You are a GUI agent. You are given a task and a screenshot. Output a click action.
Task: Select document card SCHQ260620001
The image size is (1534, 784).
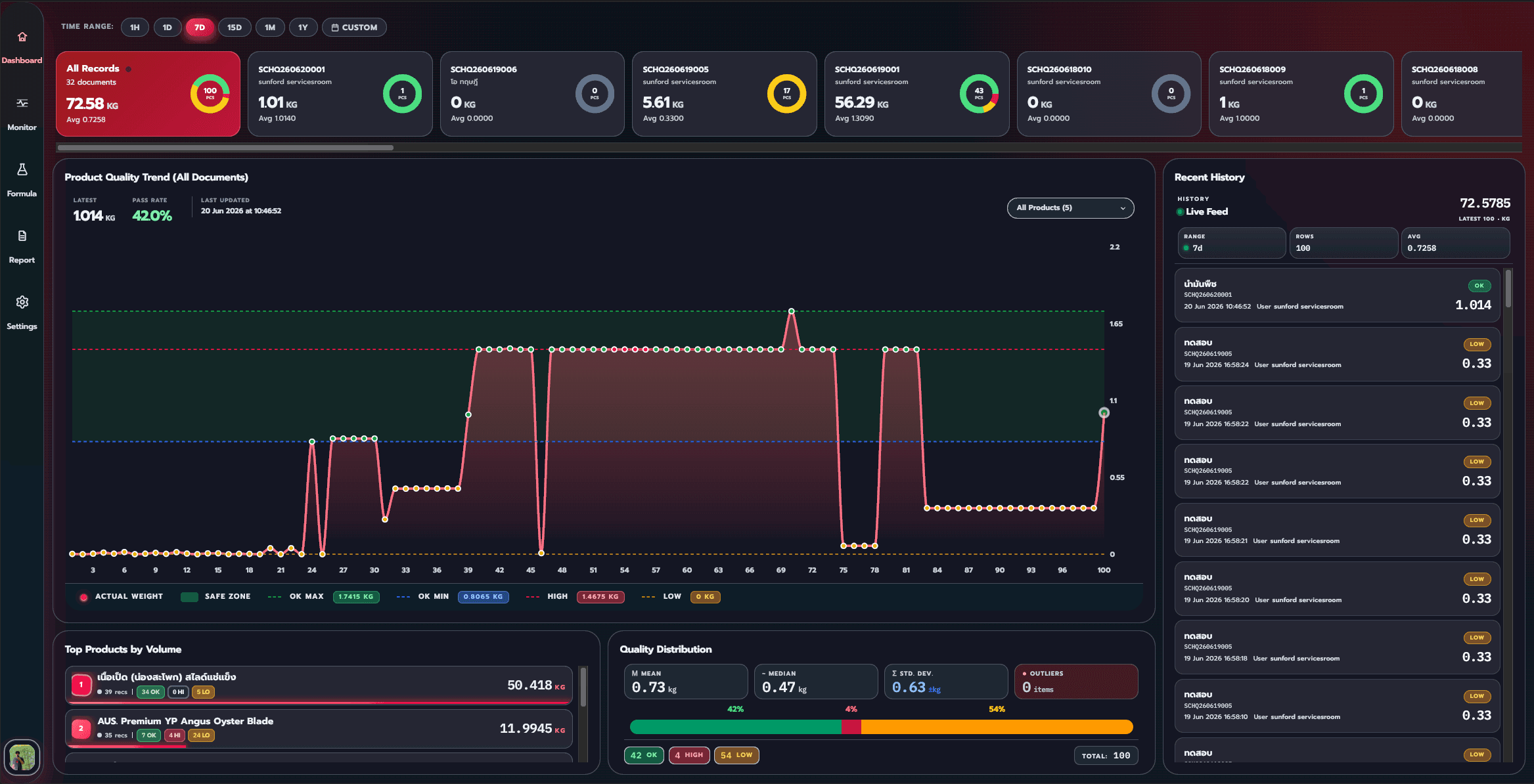340,94
